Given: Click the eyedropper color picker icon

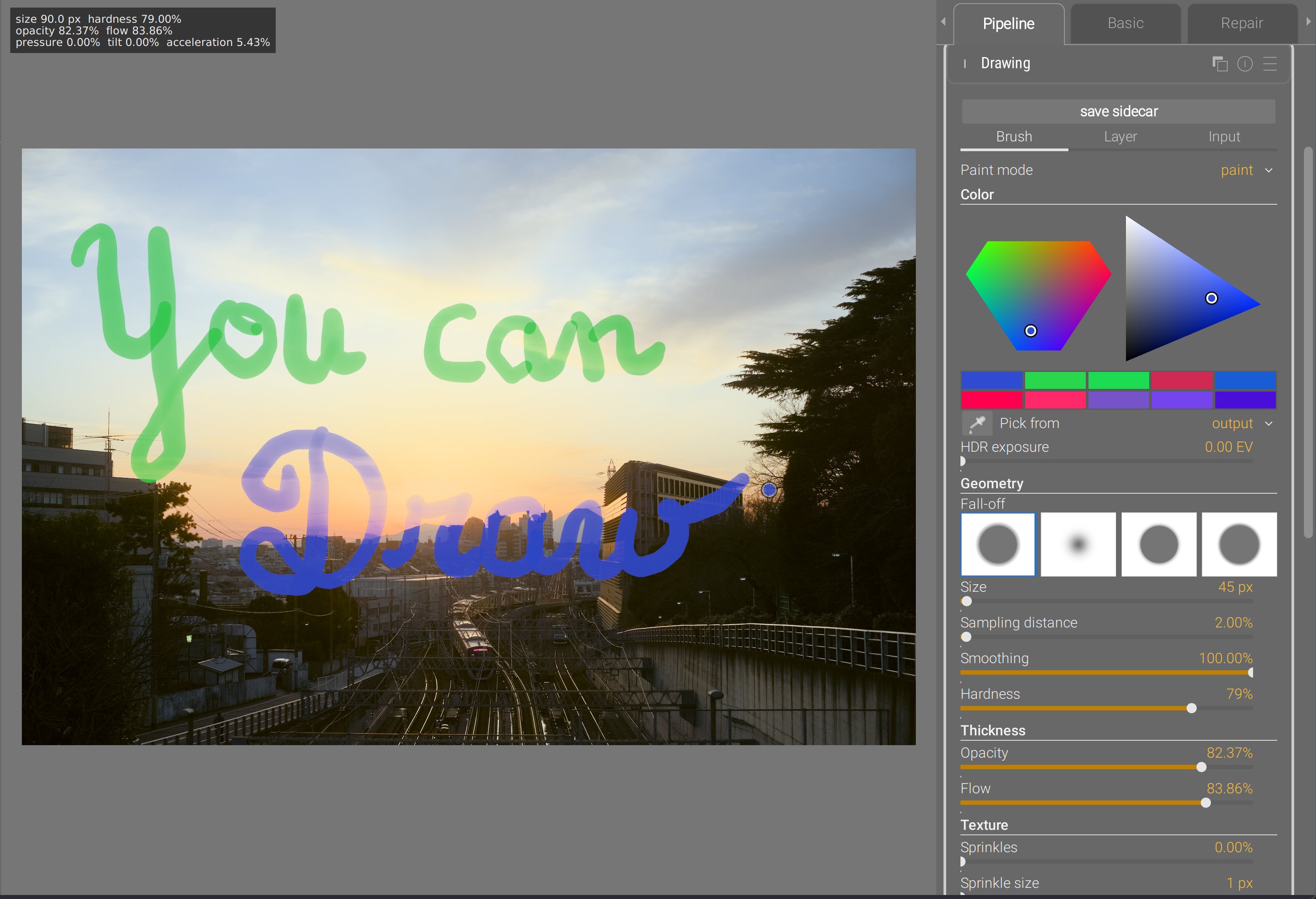Looking at the screenshot, I should click(977, 424).
